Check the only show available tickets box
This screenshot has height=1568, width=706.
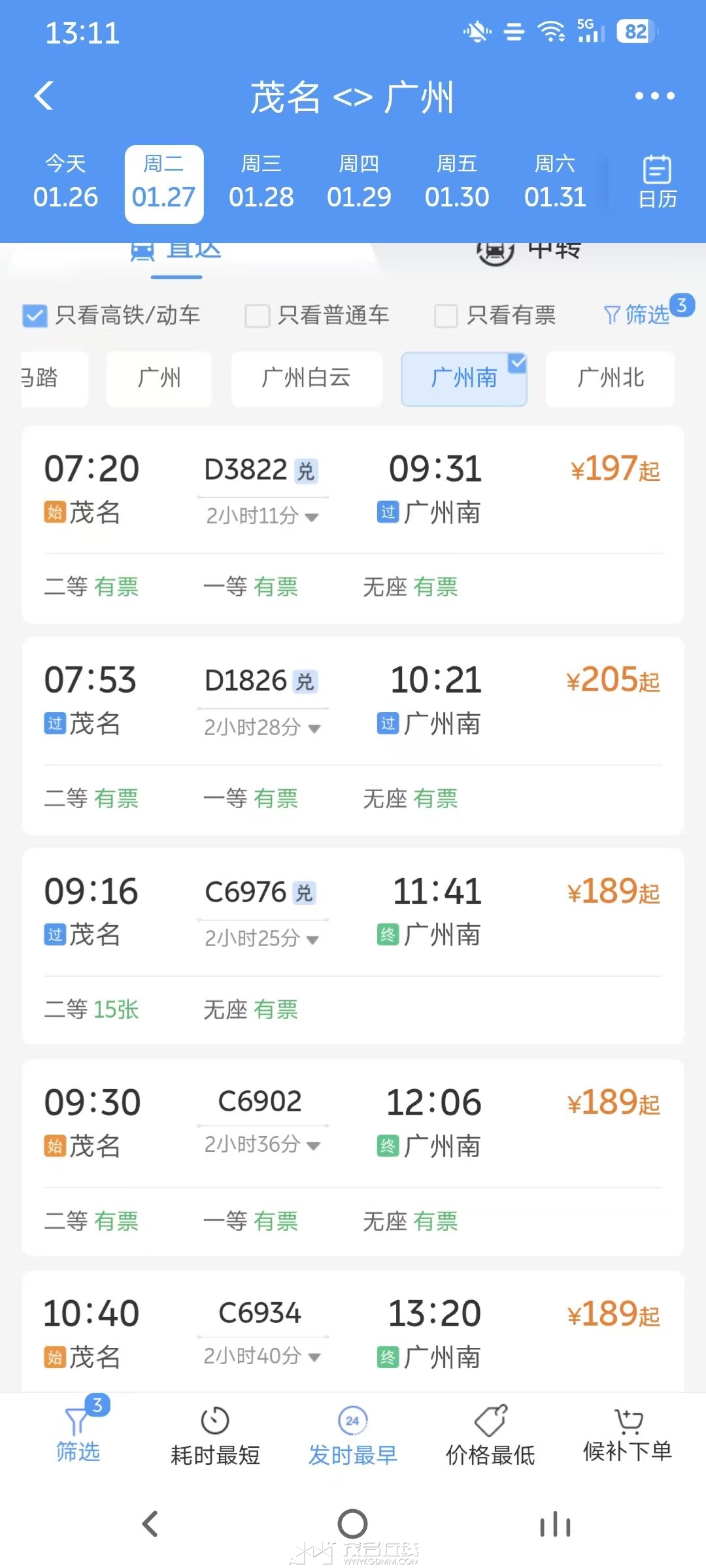pyautogui.click(x=446, y=316)
